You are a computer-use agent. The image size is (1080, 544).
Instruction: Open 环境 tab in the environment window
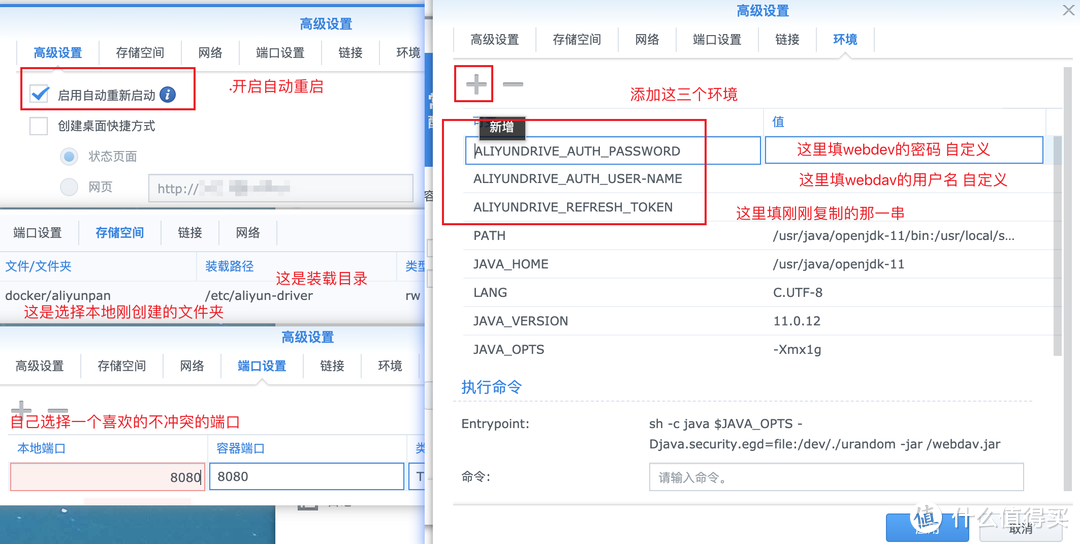coord(845,40)
